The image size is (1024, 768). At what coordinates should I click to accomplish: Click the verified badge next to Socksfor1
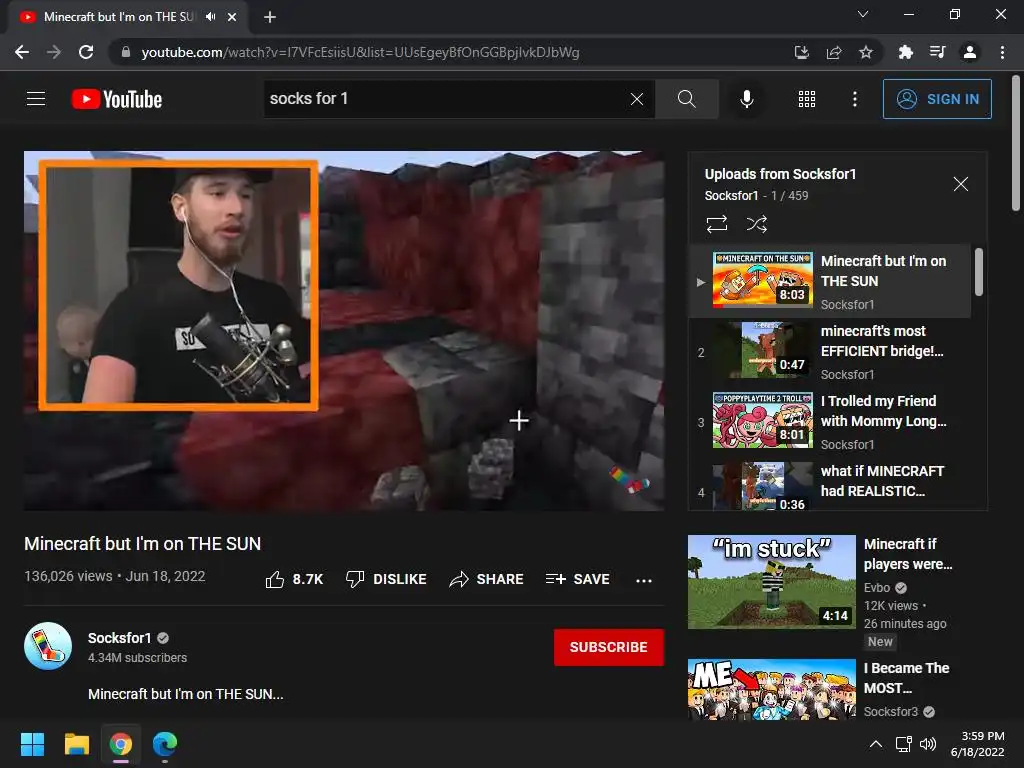click(163, 638)
